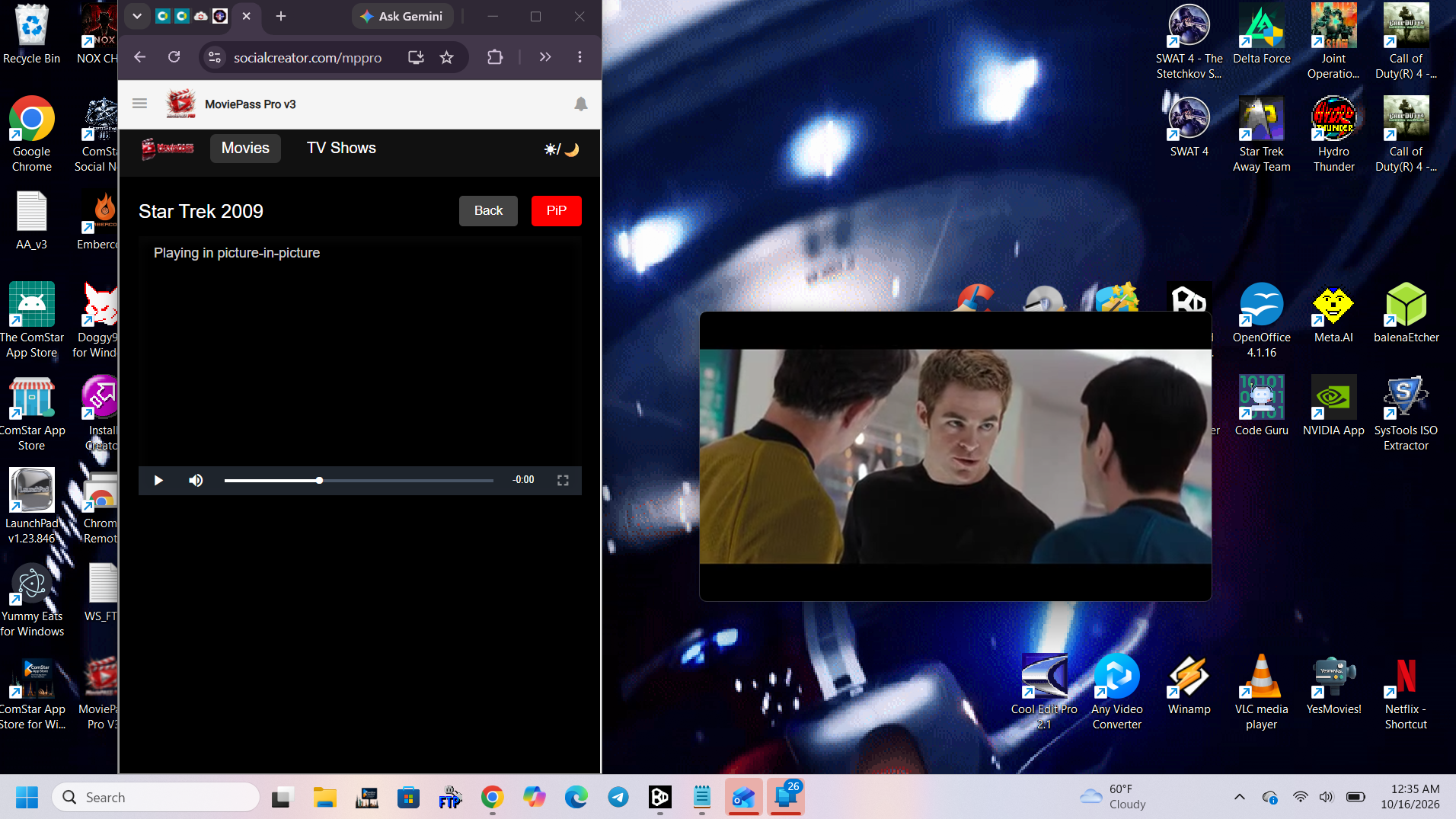Select the Movies tab
The image size is (1456, 819).
(245, 148)
